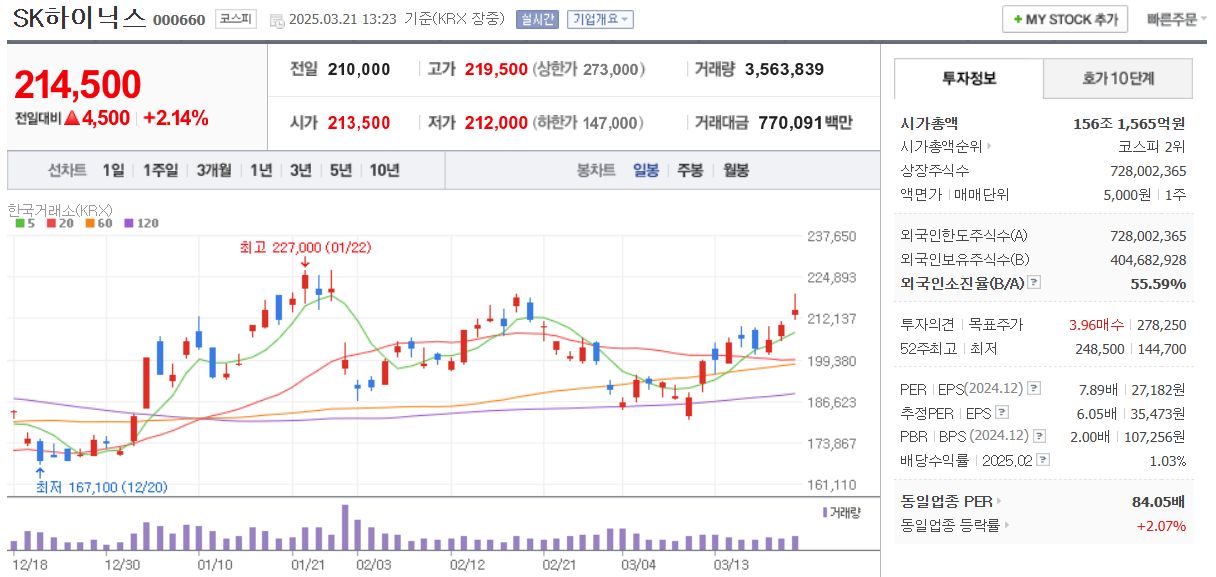This screenshot has width=1216, height=577.
Task: Click the latest red candlestick on the chart
Action: tap(796, 309)
